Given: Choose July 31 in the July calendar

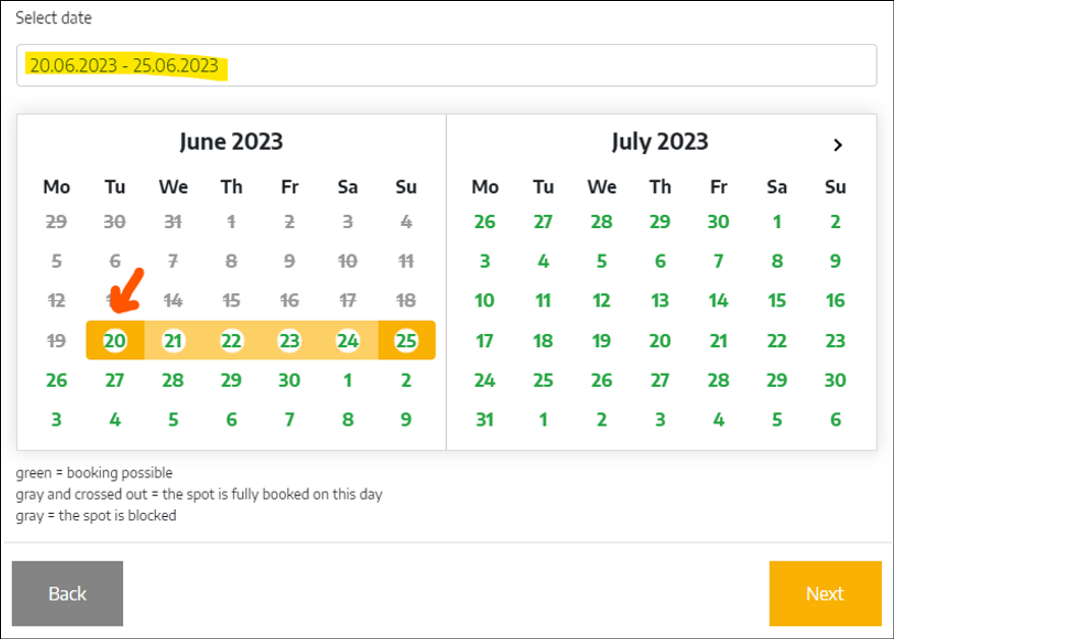Looking at the screenshot, I should tap(485, 420).
